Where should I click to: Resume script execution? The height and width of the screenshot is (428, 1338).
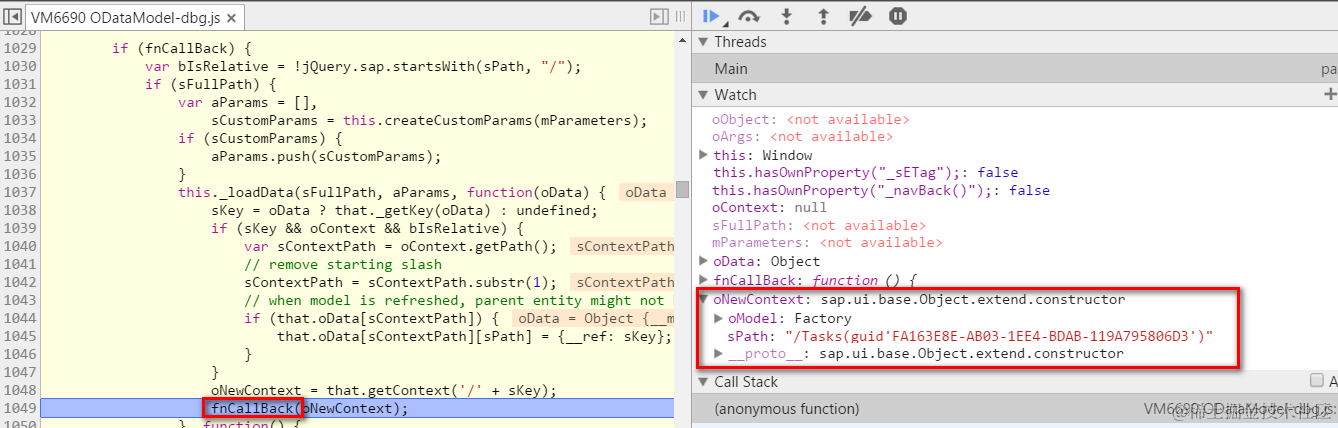(713, 16)
